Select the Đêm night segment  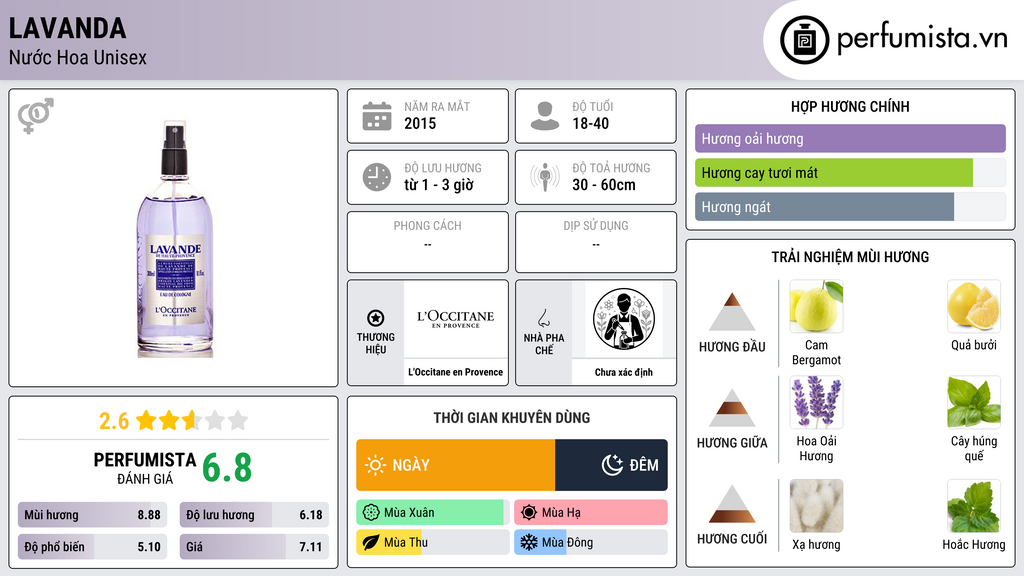pyautogui.click(x=611, y=465)
